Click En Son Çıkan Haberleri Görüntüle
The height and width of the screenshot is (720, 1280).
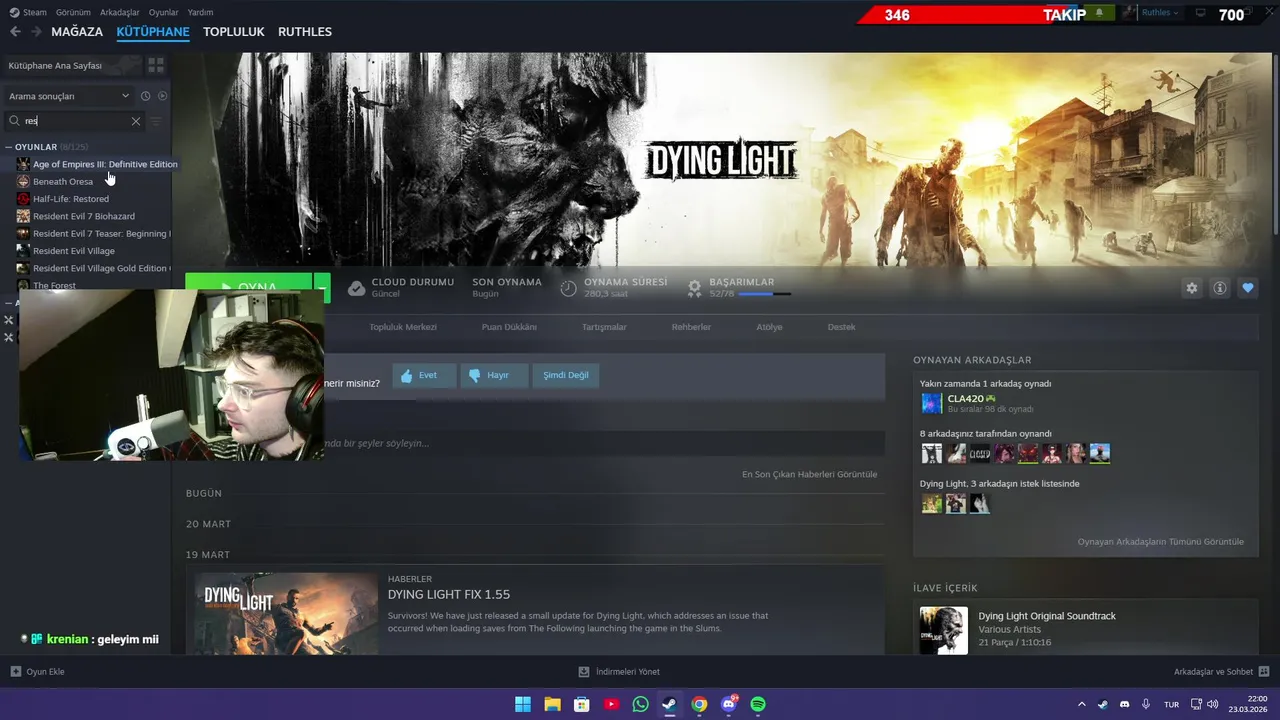pyautogui.click(x=809, y=474)
